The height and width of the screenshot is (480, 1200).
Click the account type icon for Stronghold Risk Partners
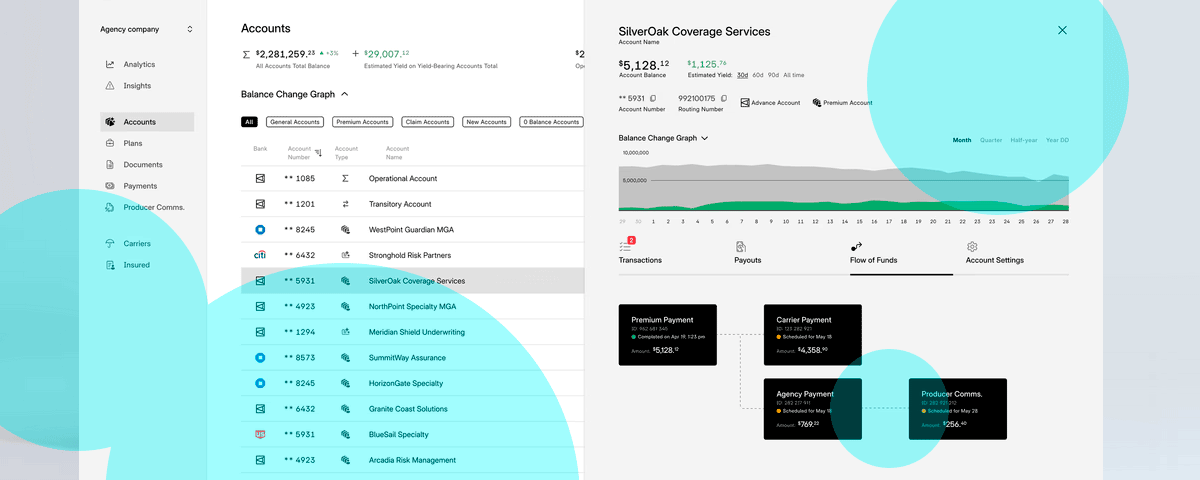[345, 255]
